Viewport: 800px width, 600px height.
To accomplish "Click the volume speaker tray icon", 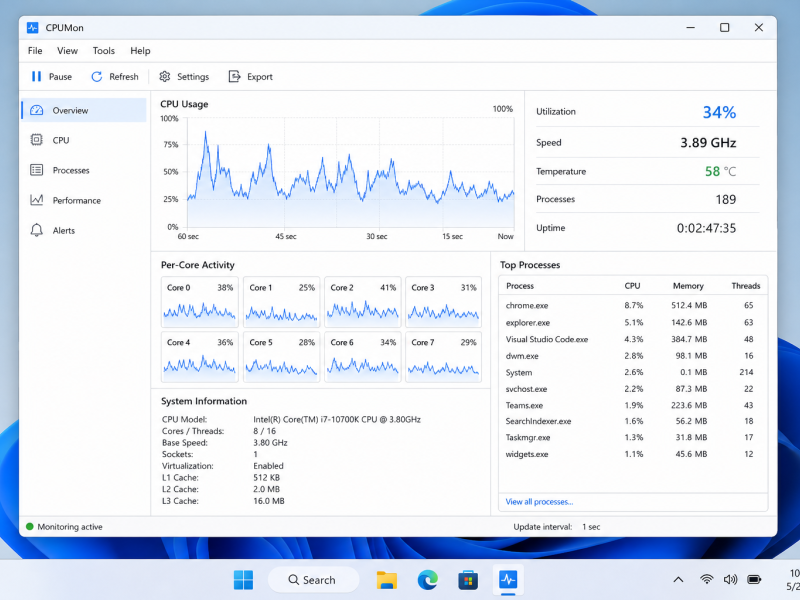I will (x=730, y=580).
